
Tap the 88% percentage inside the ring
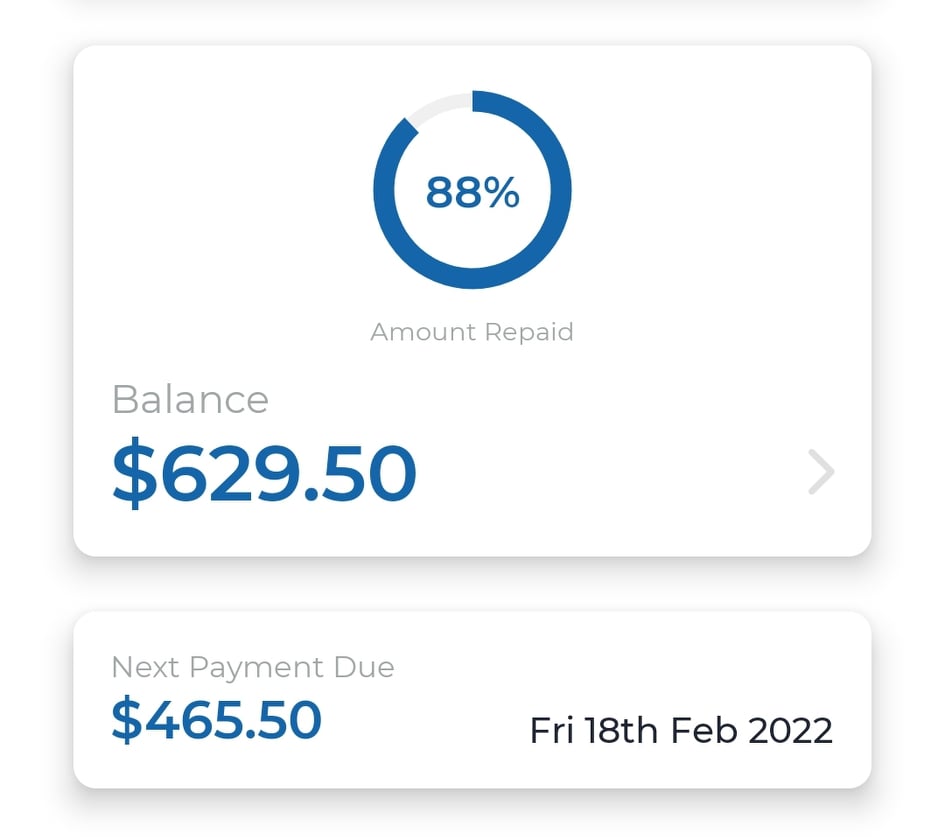[x=472, y=193]
